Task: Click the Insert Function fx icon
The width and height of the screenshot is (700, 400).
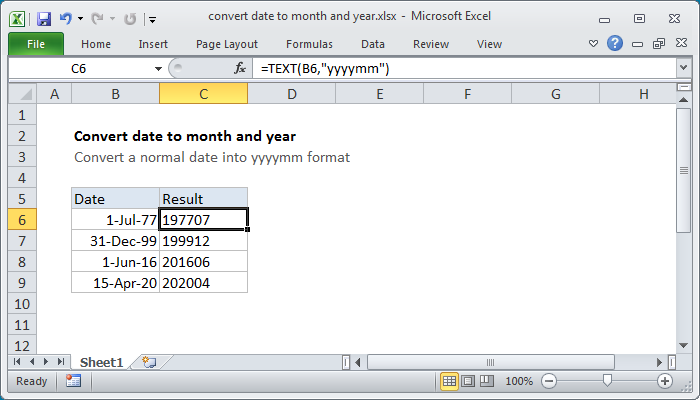Action: pos(240,68)
